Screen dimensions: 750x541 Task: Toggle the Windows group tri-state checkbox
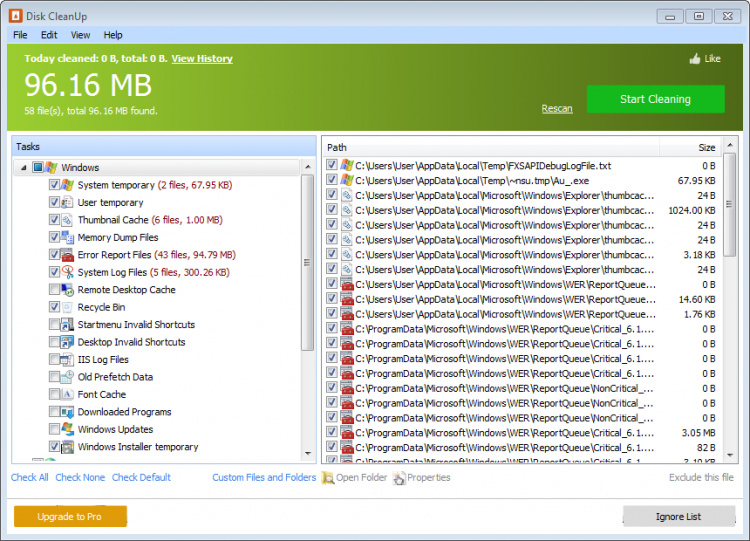click(x=38, y=167)
